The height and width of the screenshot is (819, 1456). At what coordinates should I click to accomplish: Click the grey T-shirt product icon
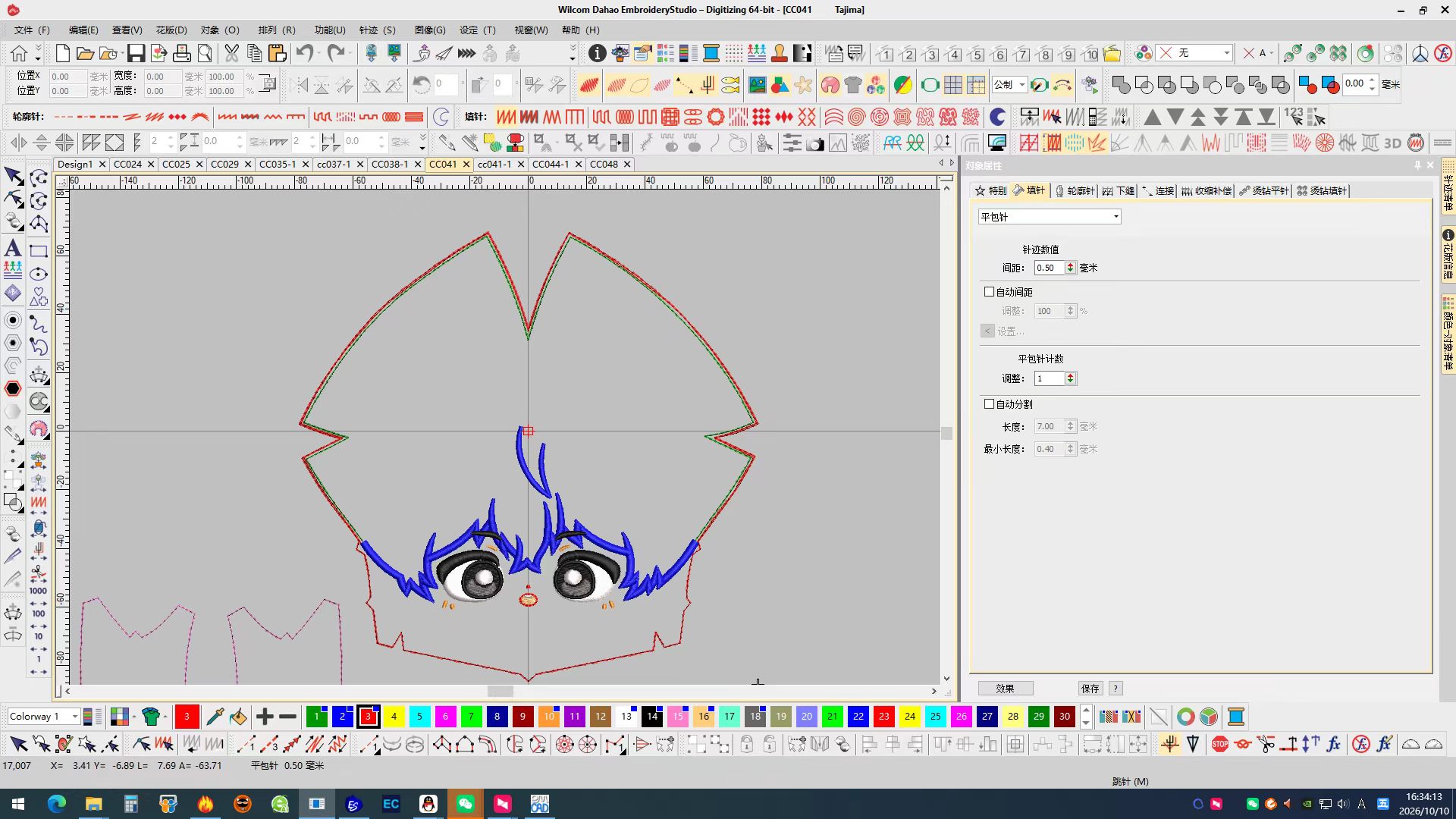pos(853,85)
